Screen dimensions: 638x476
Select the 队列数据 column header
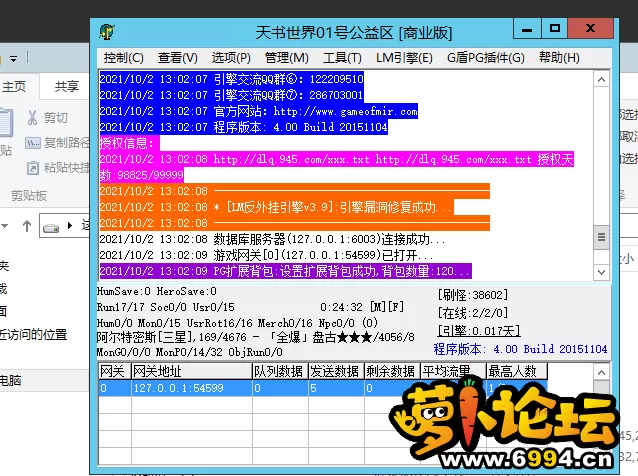pos(280,371)
